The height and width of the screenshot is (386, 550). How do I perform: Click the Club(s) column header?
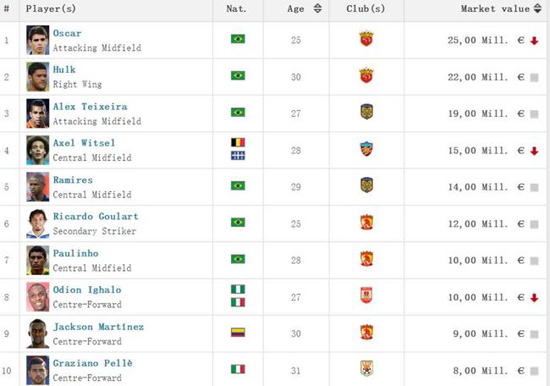[366, 9]
